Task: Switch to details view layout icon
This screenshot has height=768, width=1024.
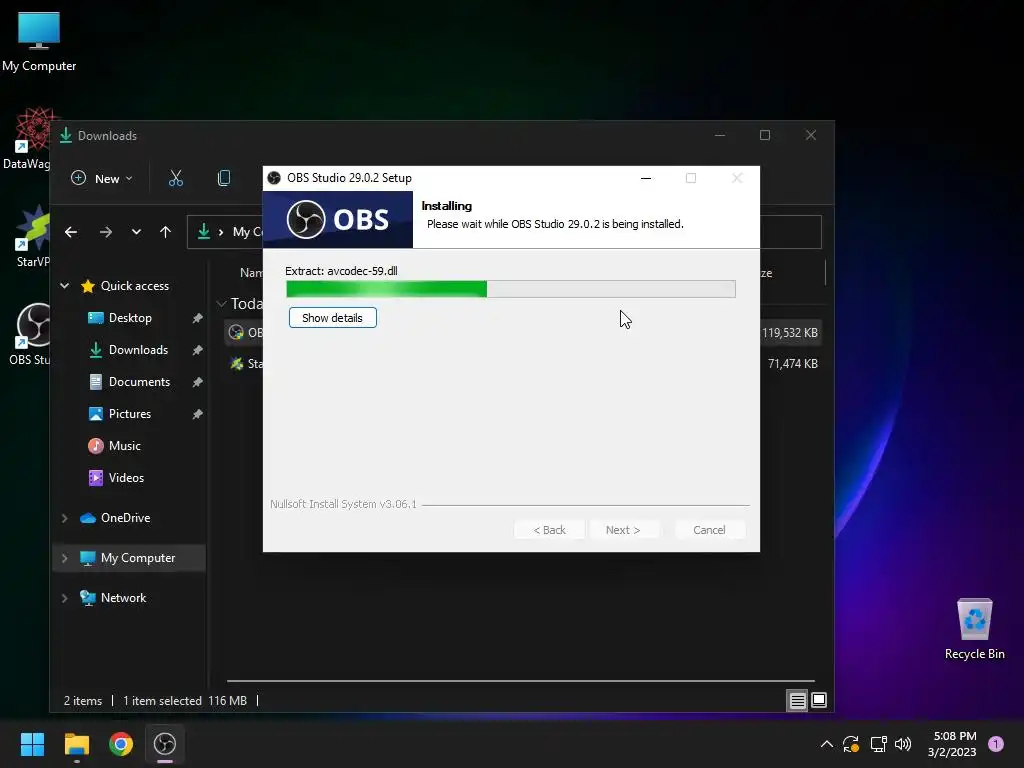Action: point(797,701)
